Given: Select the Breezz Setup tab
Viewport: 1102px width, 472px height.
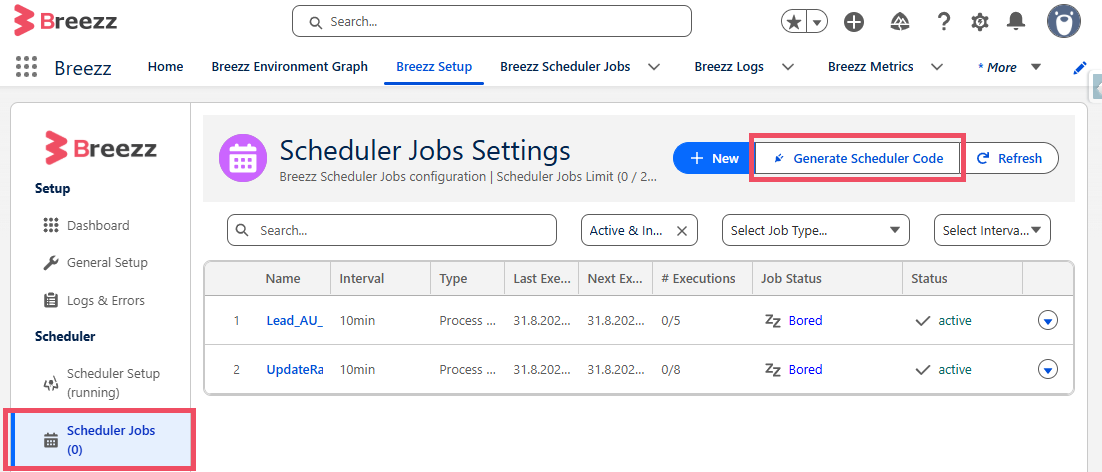Looking at the screenshot, I should pyautogui.click(x=434, y=67).
